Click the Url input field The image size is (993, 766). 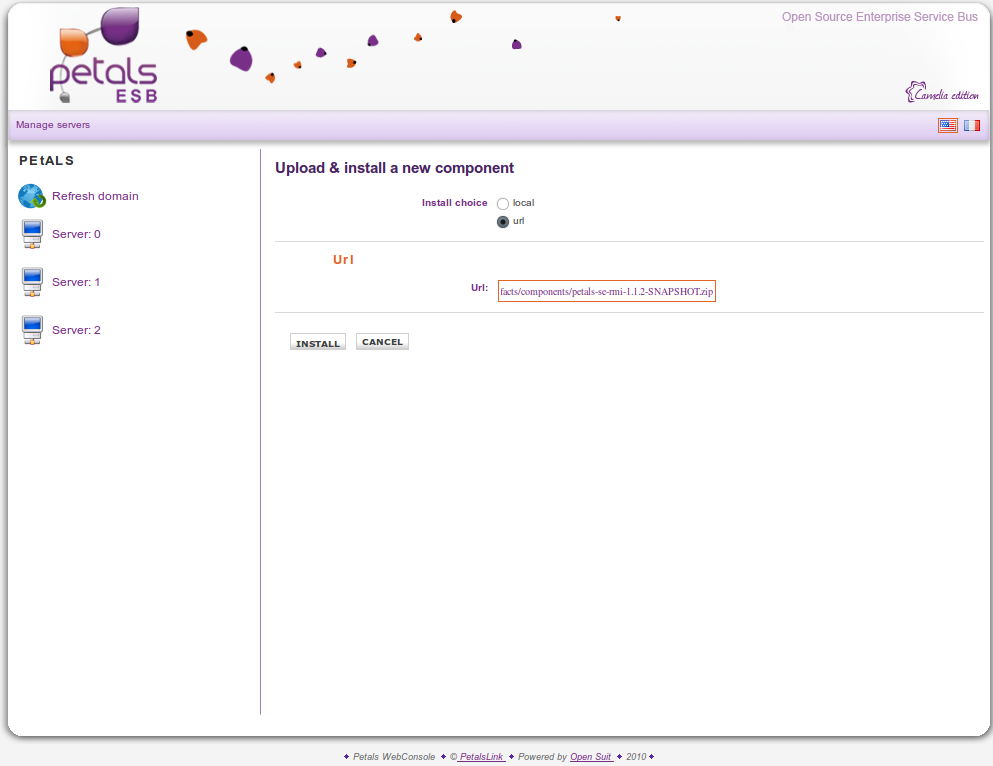click(606, 291)
